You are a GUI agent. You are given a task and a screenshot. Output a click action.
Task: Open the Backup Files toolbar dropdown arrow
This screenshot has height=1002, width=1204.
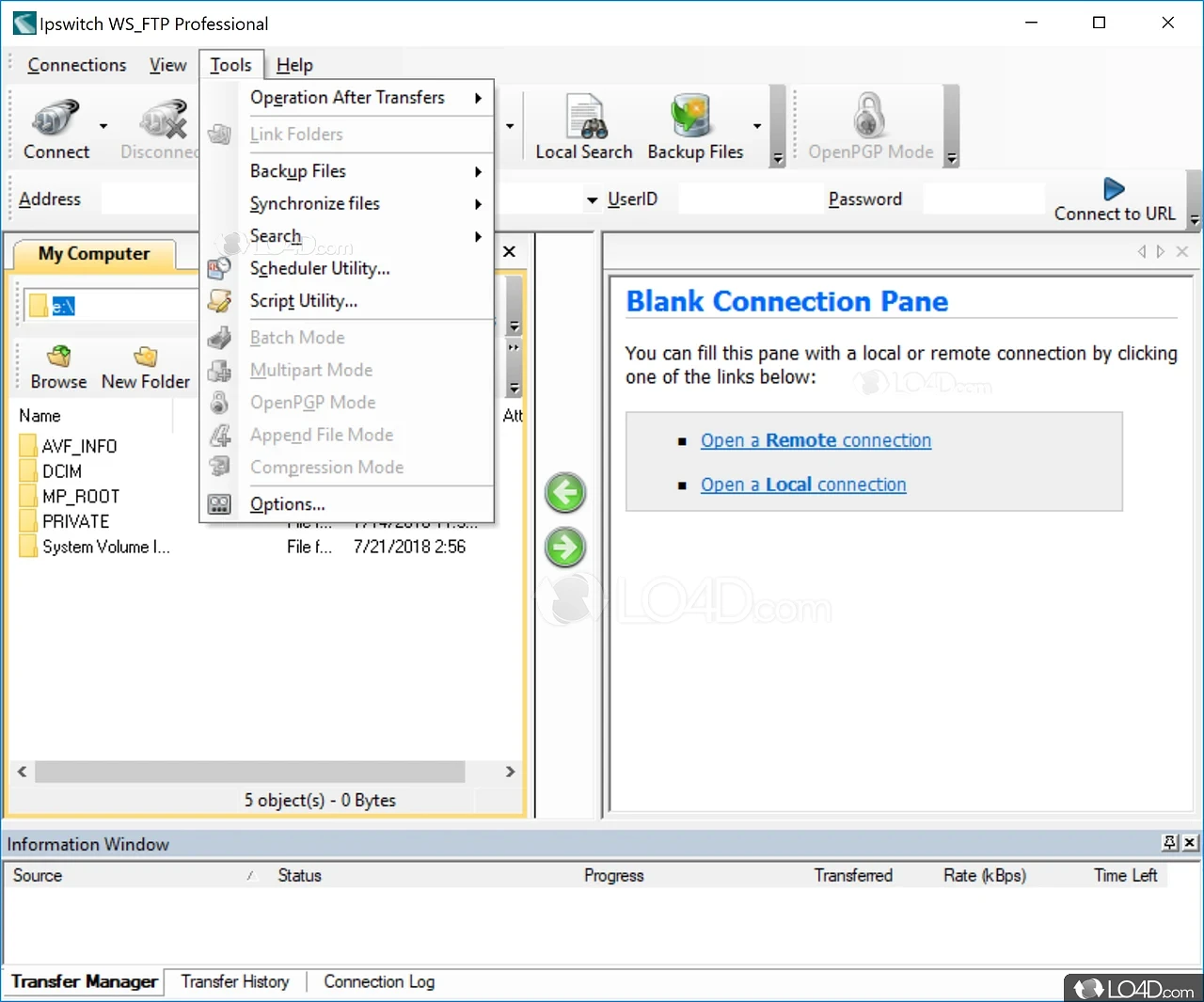click(756, 126)
